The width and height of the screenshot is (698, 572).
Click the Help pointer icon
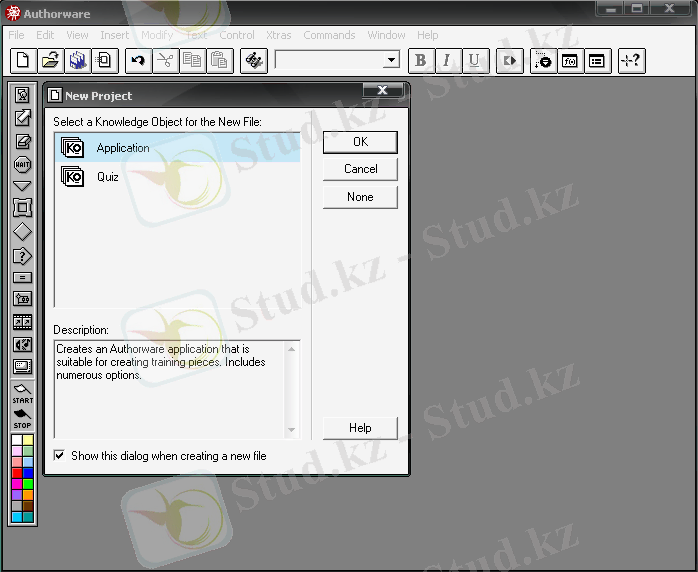pyautogui.click(x=631, y=61)
